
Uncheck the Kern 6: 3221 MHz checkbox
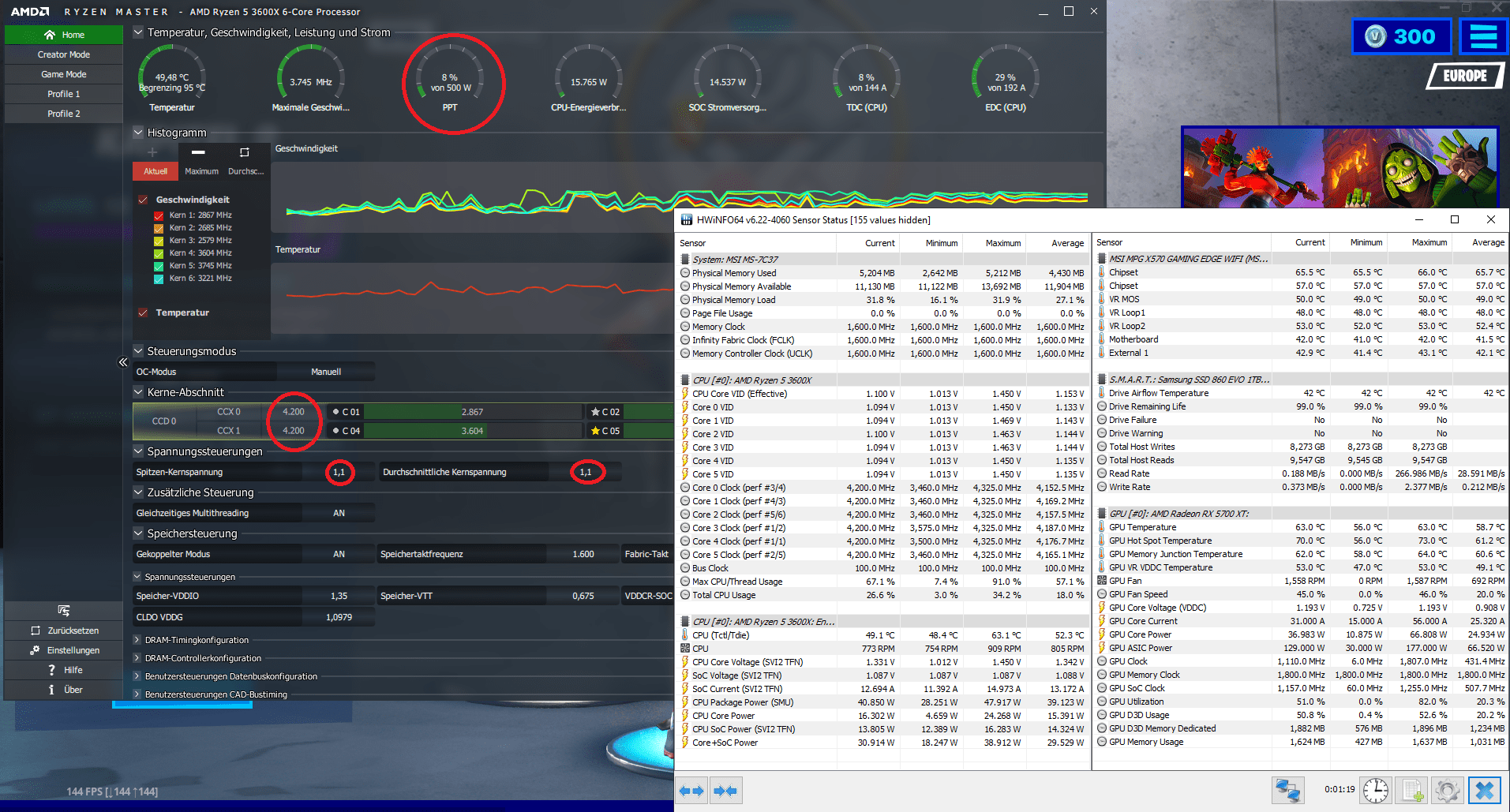pos(159,279)
